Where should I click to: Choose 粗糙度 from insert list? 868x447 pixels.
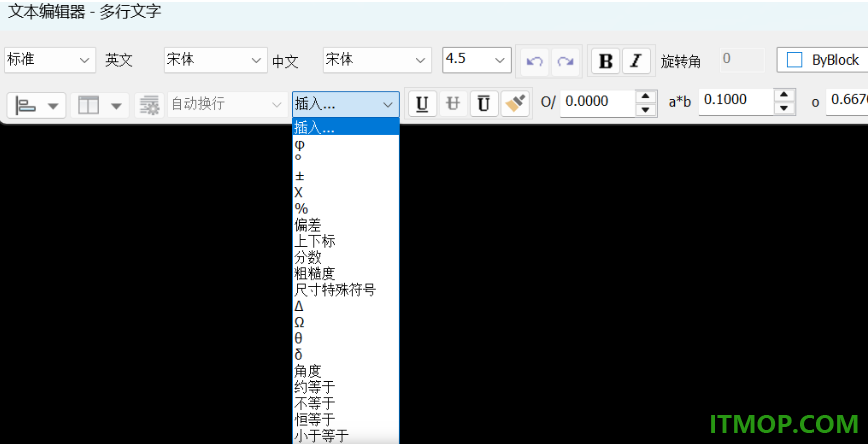[345, 273]
